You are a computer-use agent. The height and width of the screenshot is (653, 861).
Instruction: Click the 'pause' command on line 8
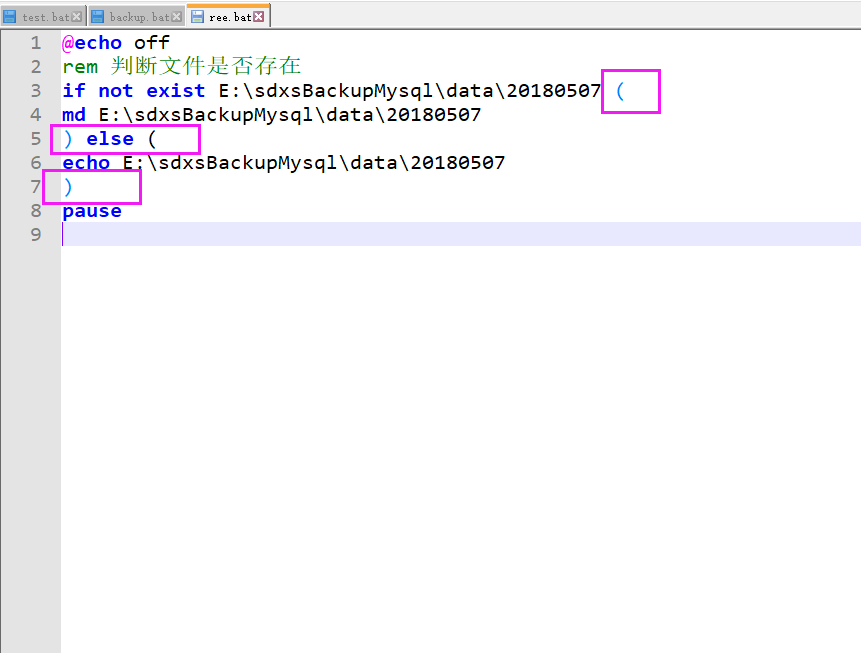point(92,211)
